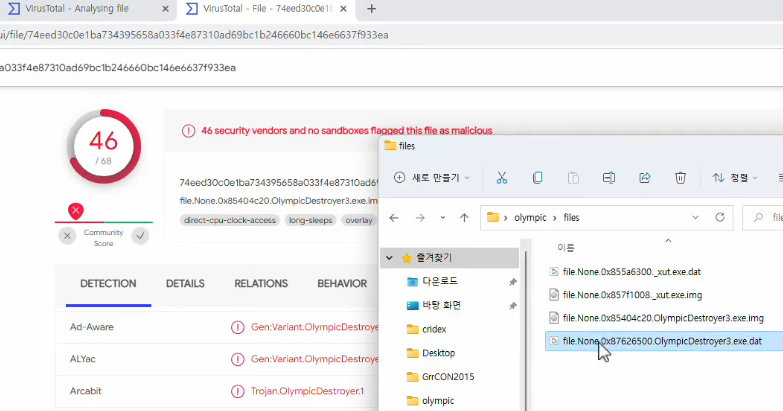Click Trojan.OlympicDestroyer.1 detection result
This screenshot has width=783, height=411.
point(308,391)
